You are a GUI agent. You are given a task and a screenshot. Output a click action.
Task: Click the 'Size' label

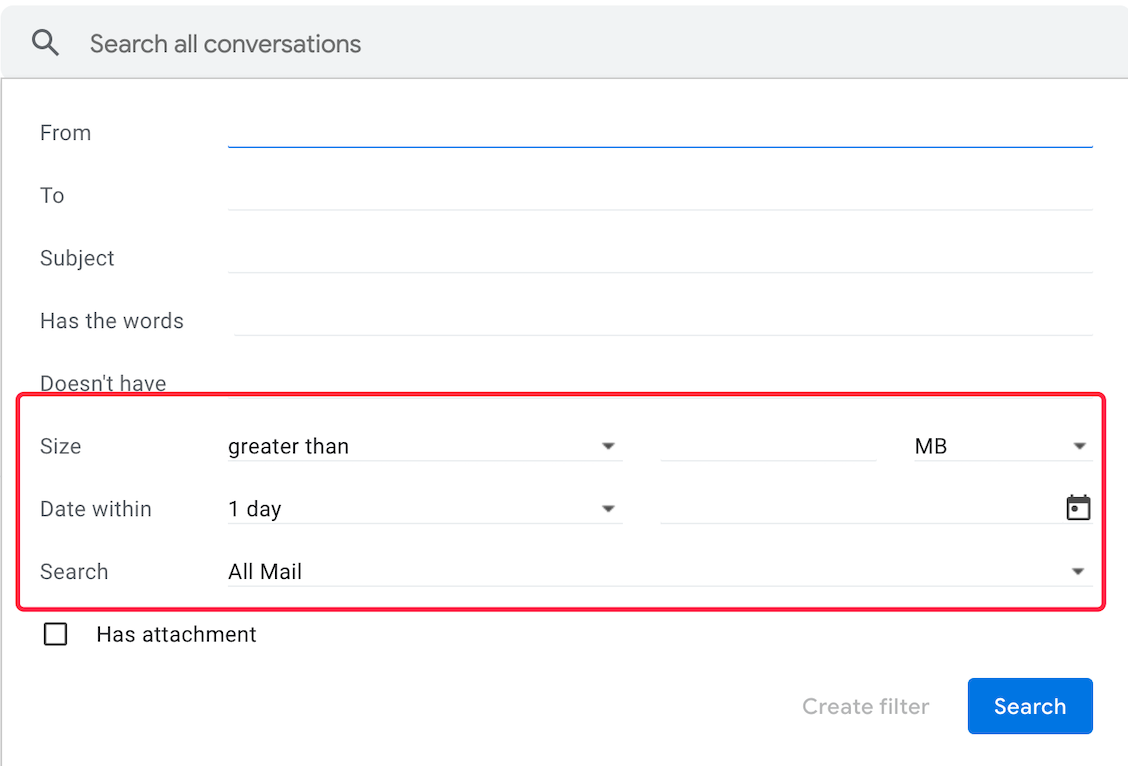pos(60,446)
